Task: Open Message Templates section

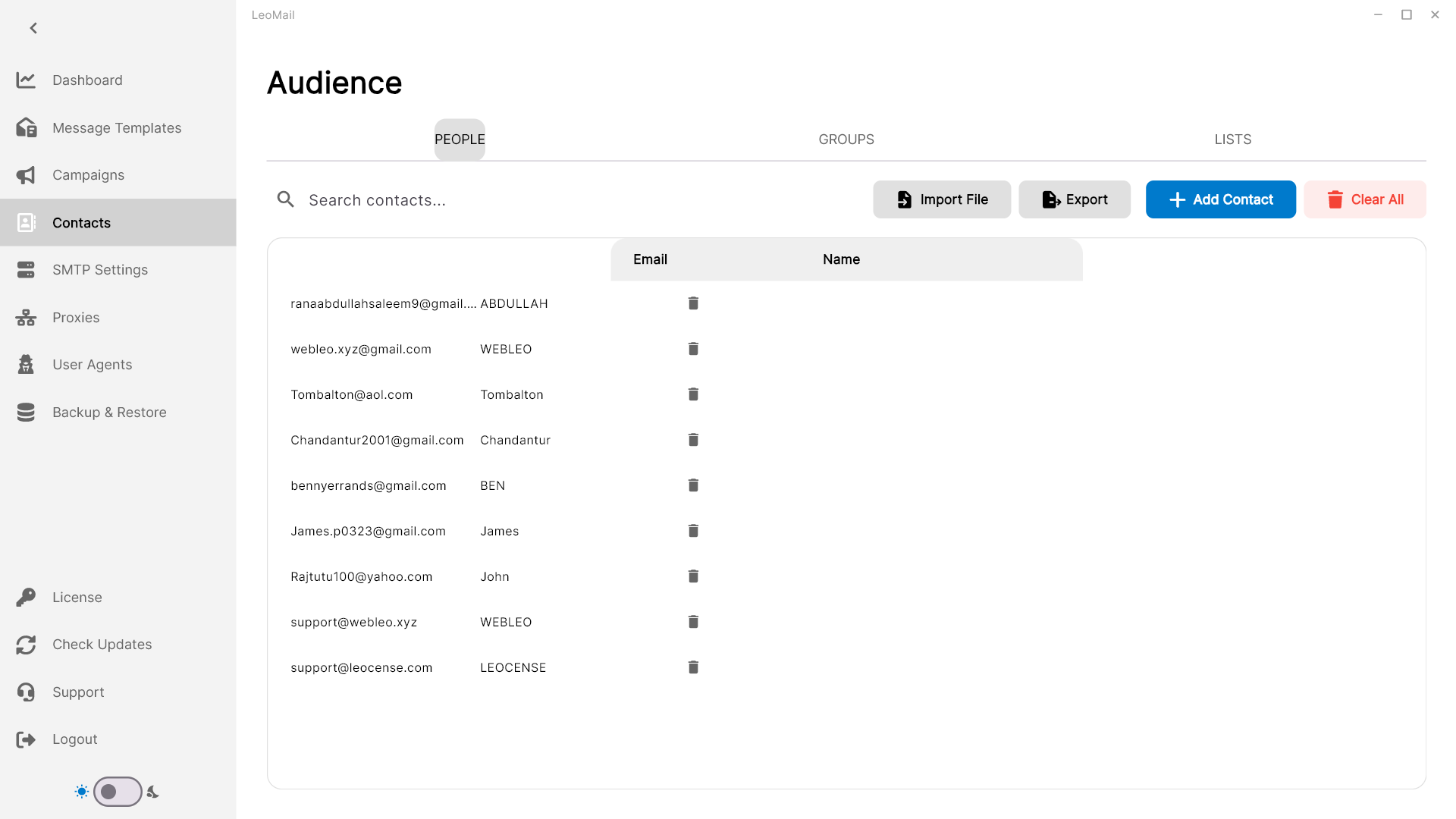Action: [x=118, y=127]
